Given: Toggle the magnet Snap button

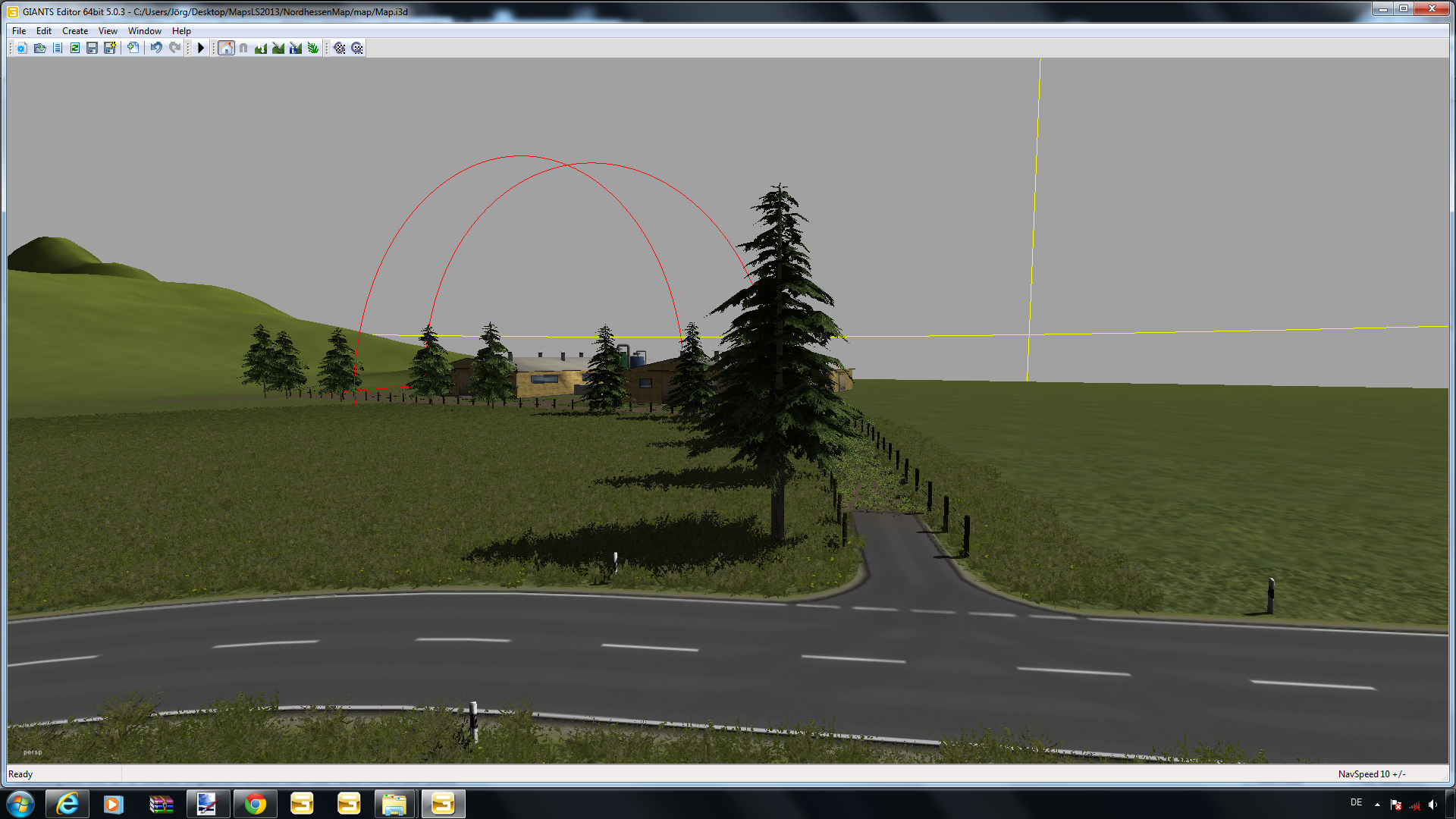Looking at the screenshot, I should click(x=243, y=48).
